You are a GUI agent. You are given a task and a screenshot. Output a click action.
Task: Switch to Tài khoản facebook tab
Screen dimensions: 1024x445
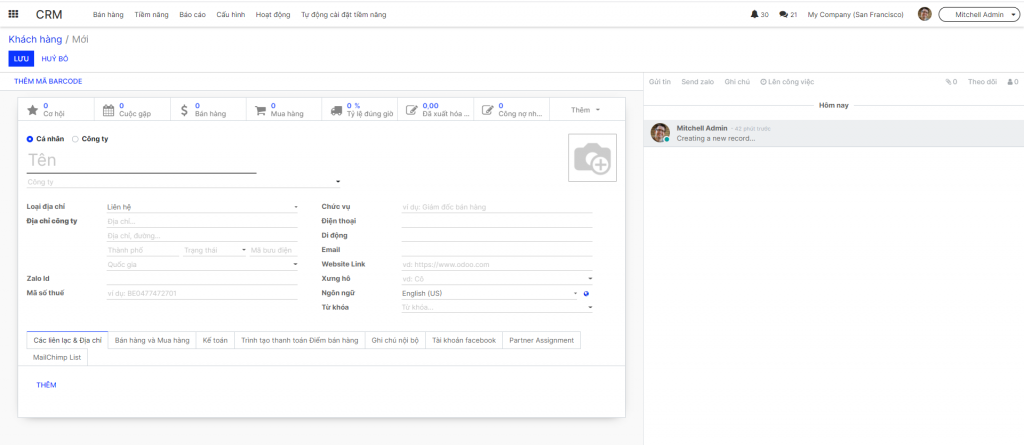coord(464,340)
